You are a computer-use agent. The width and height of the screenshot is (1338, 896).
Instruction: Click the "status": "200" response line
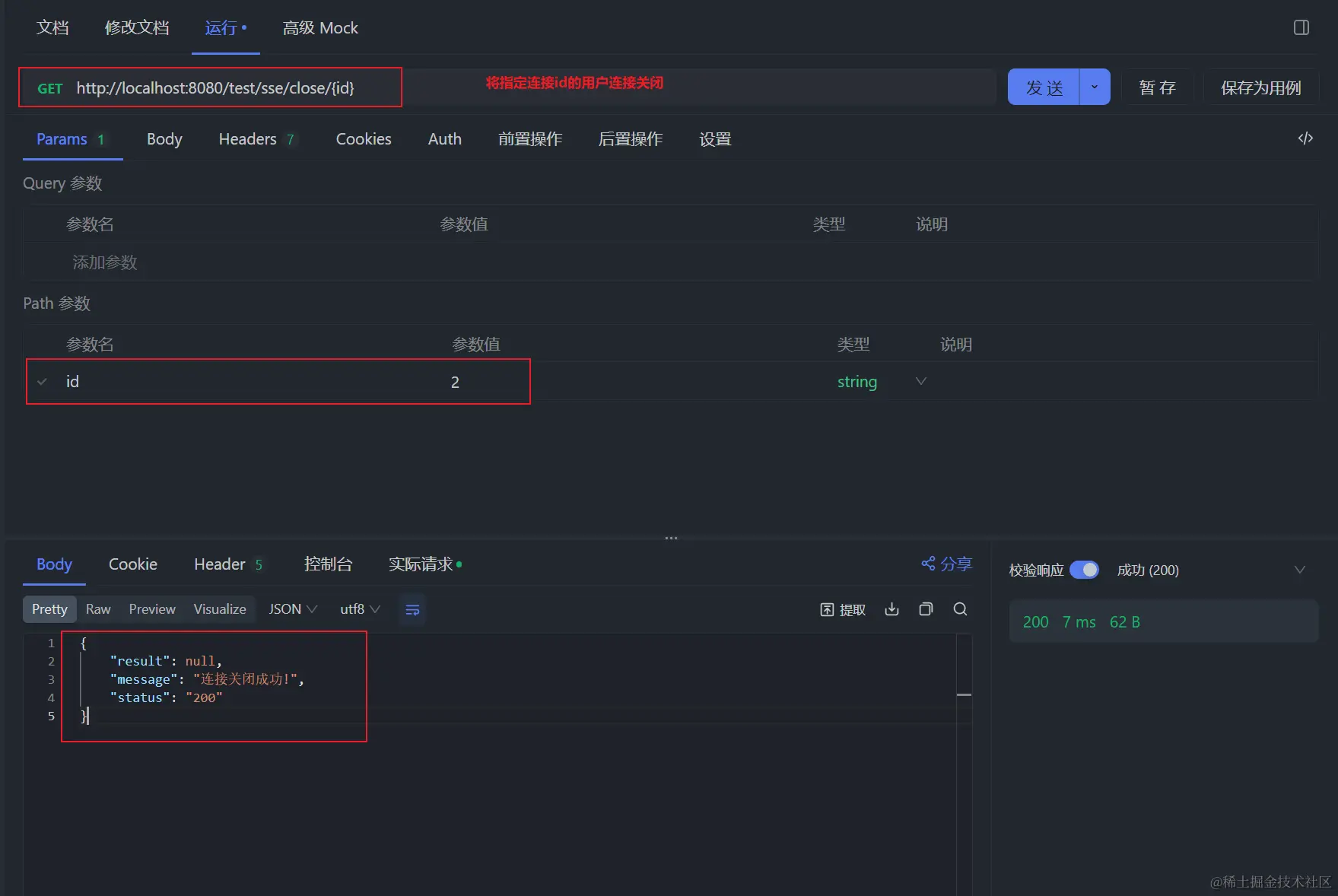pyautogui.click(x=166, y=697)
